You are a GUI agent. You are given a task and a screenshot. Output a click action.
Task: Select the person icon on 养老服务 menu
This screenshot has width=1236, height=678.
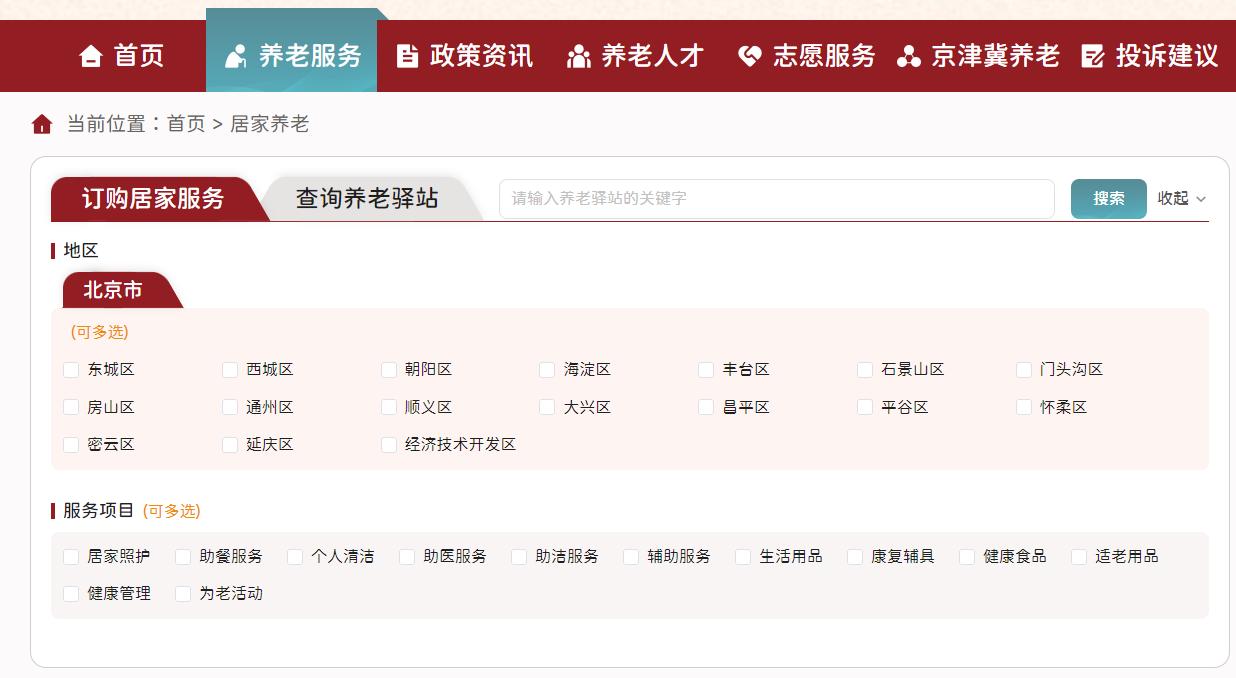tap(237, 57)
